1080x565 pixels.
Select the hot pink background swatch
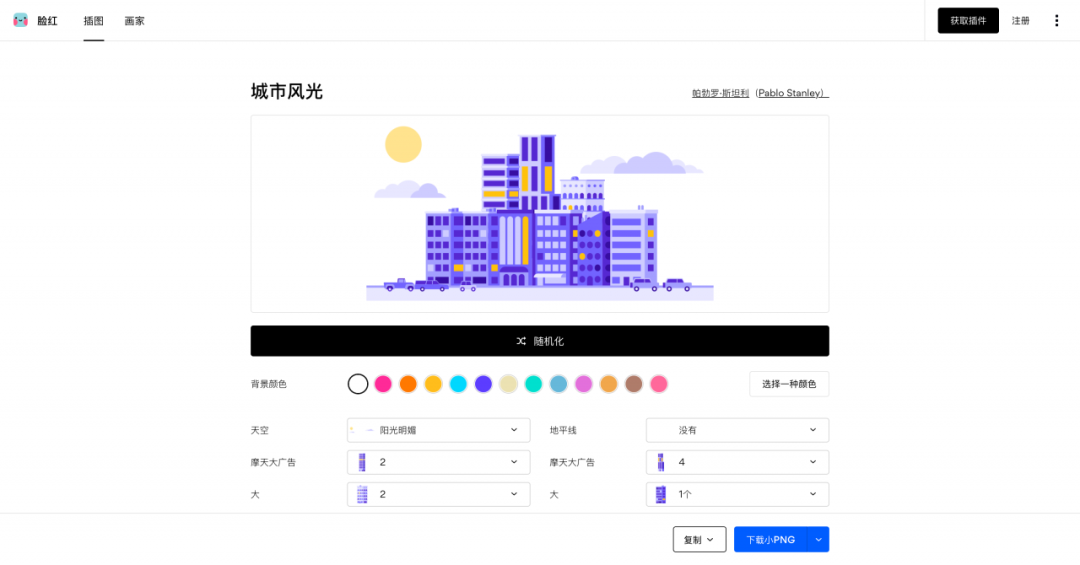(383, 384)
